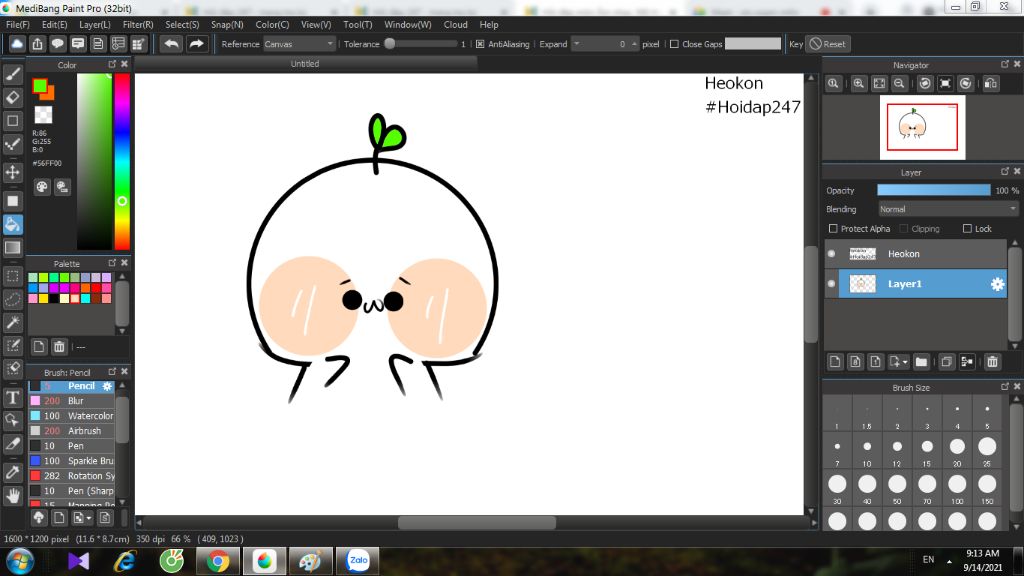Activate the Text tool

13,397
